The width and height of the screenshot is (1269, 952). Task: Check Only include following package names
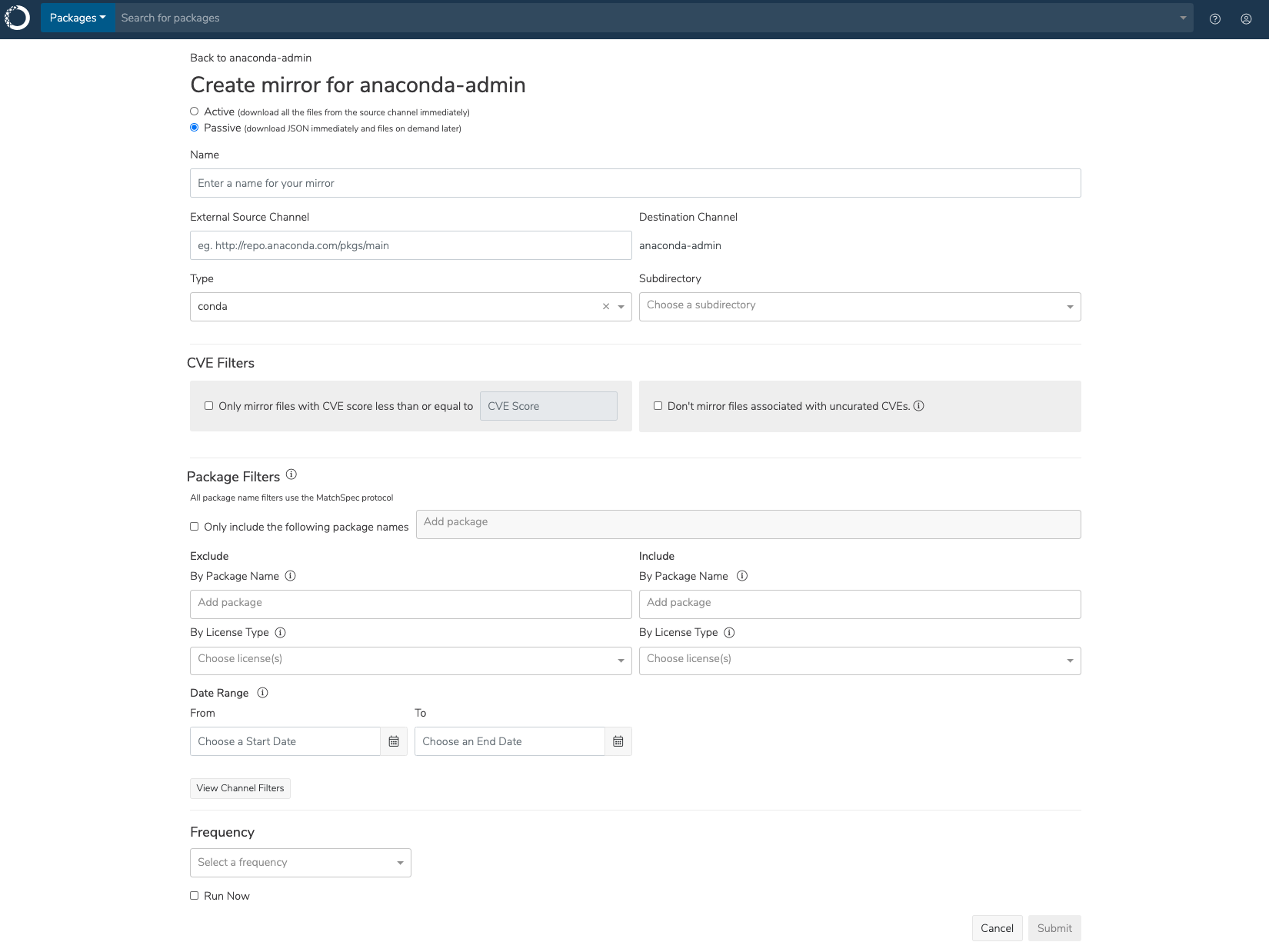tap(195, 527)
